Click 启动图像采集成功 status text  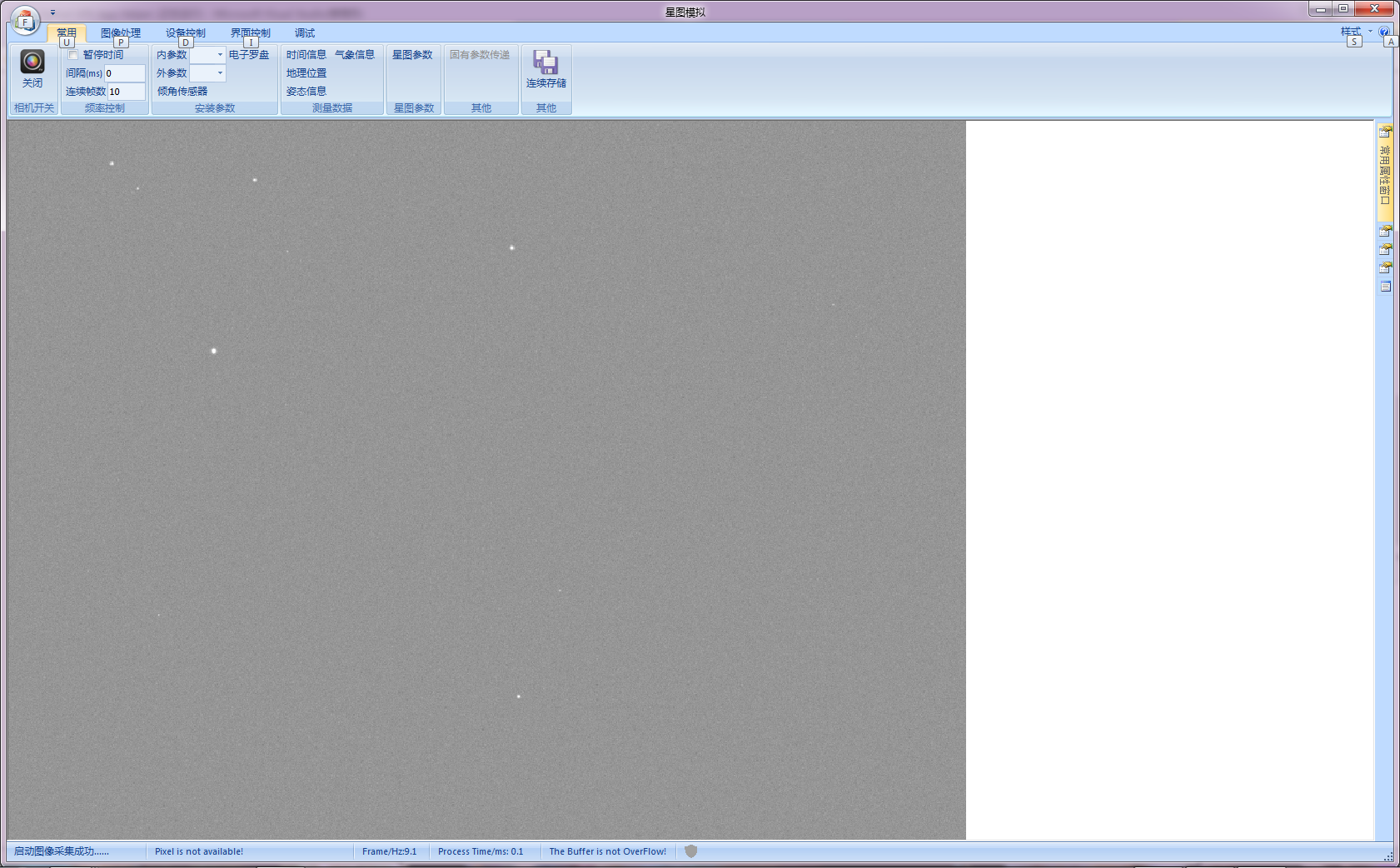point(61,851)
